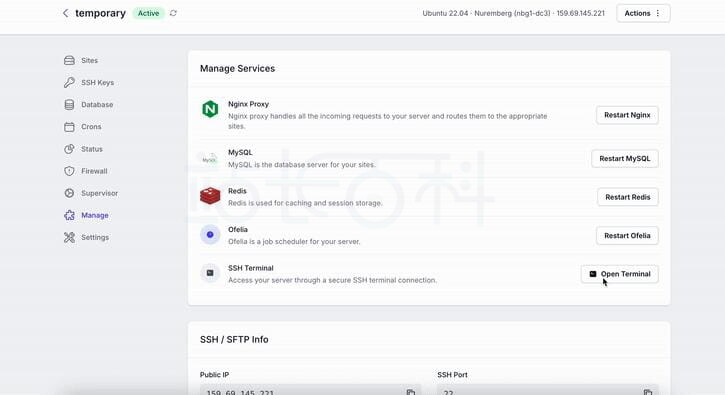
Task: Go to the Database section
Action: (x=97, y=105)
